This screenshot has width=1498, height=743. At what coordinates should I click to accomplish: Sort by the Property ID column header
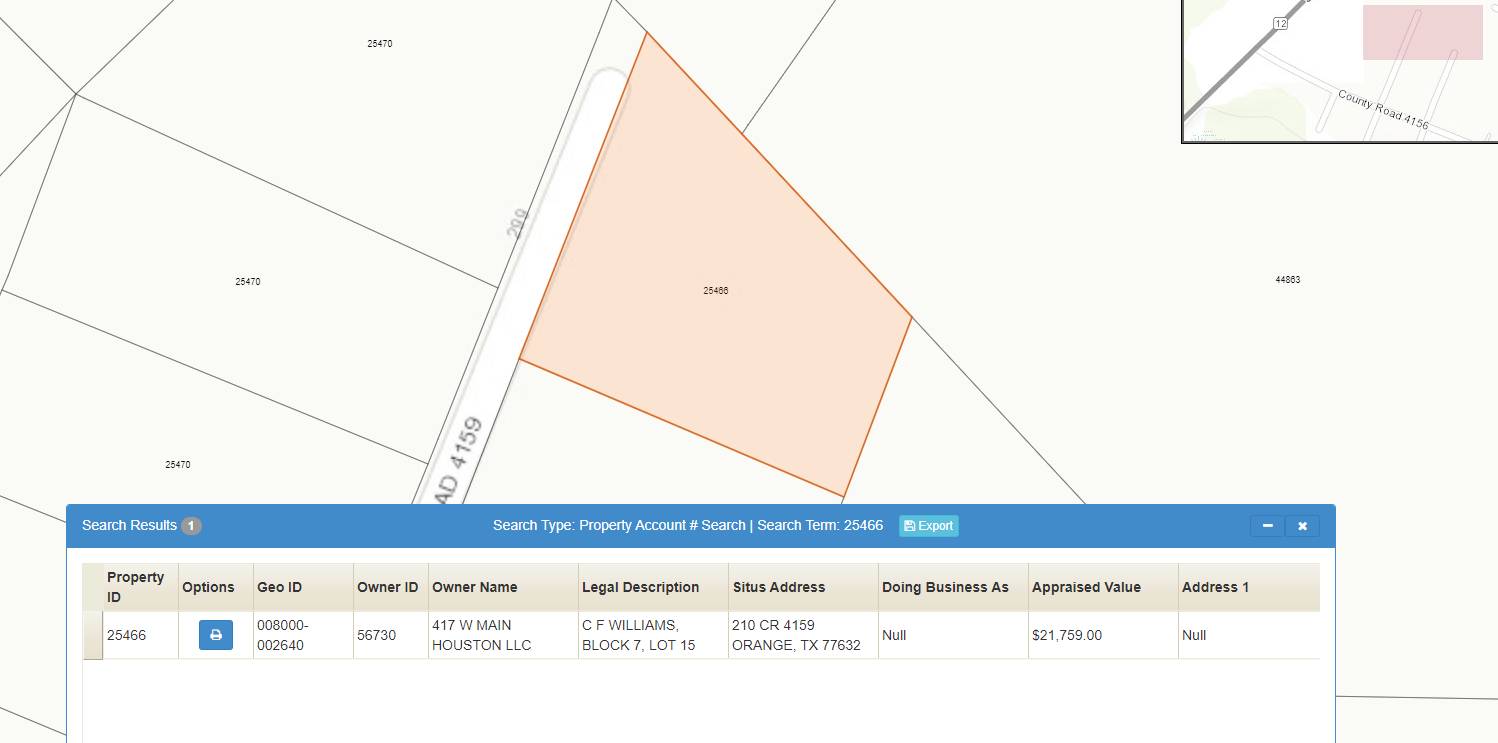pyautogui.click(x=136, y=587)
